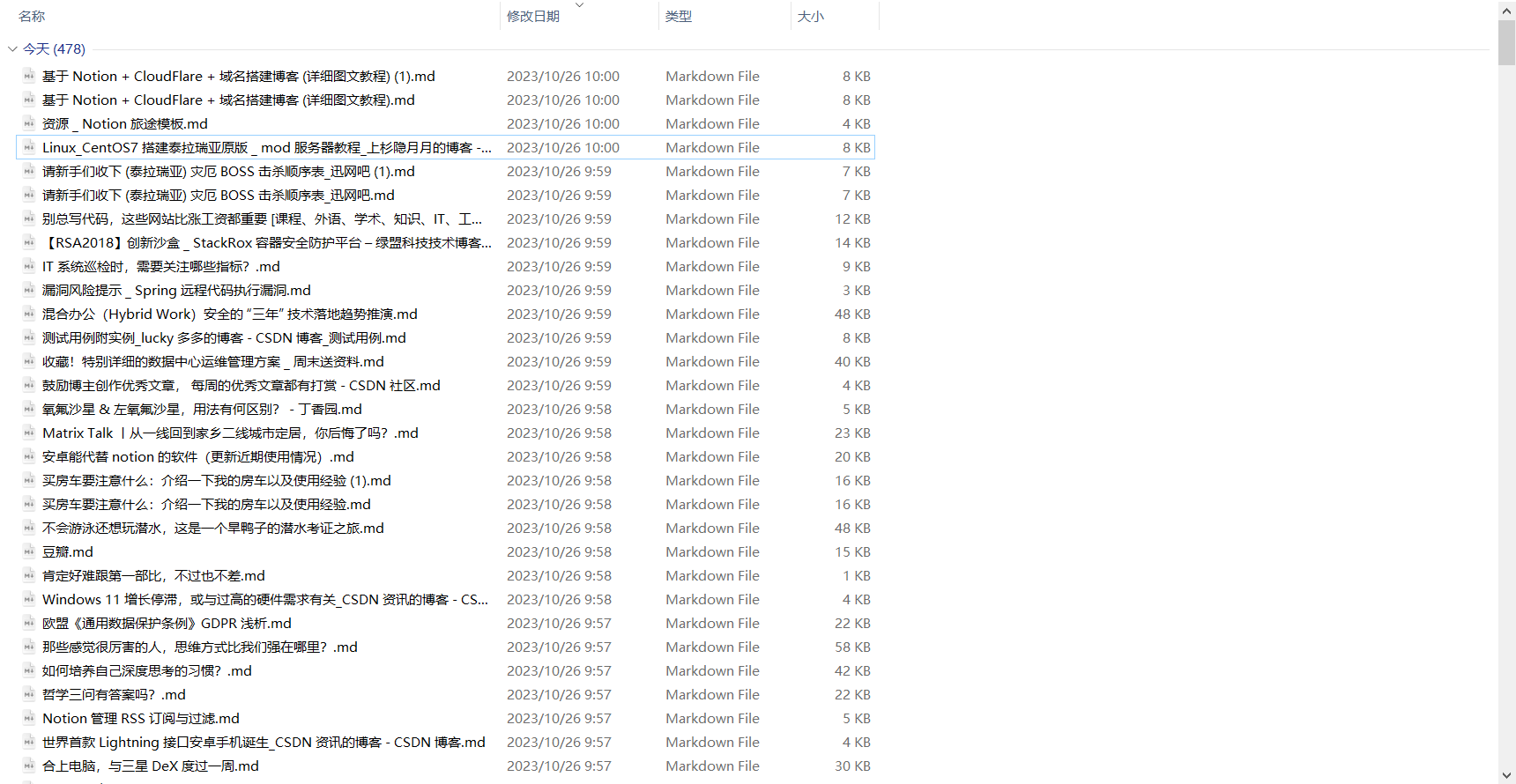Click the icon for IT 系统巡检时，需要关注哪些指标？.md
The height and width of the screenshot is (784, 1516).
29,267
